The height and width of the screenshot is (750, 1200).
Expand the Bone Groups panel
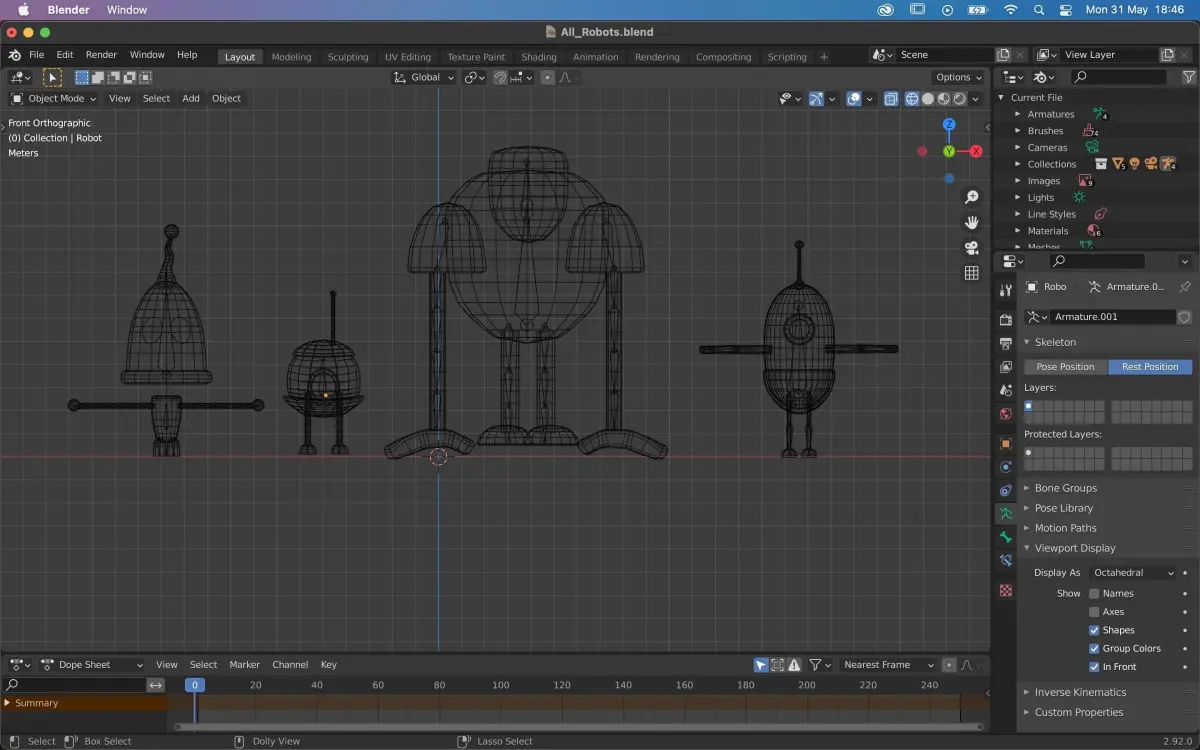[x=1066, y=488]
